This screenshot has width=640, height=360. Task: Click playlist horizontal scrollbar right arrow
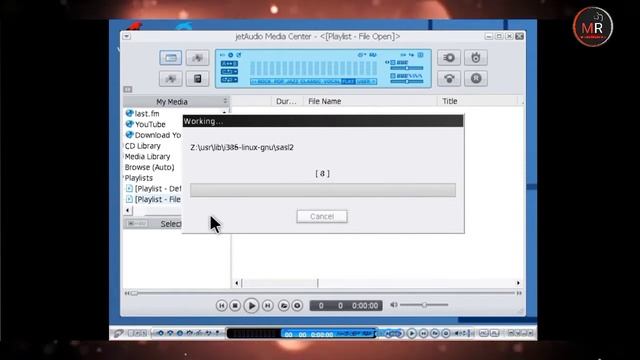pos(518,283)
